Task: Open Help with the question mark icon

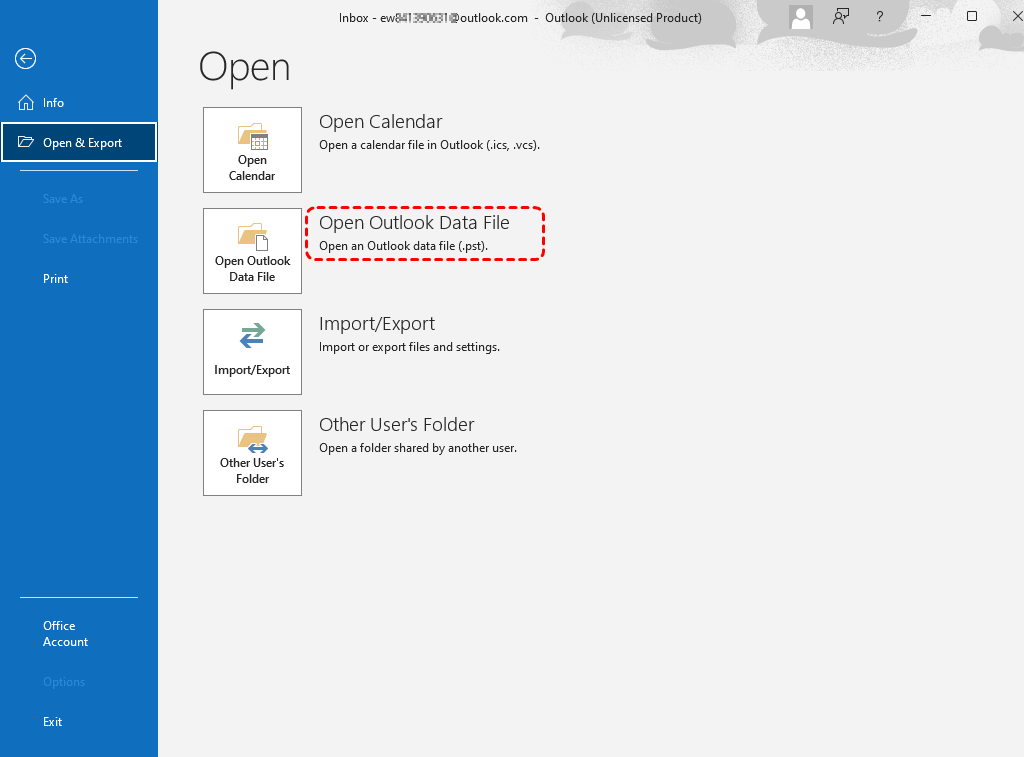Action: point(880,17)
